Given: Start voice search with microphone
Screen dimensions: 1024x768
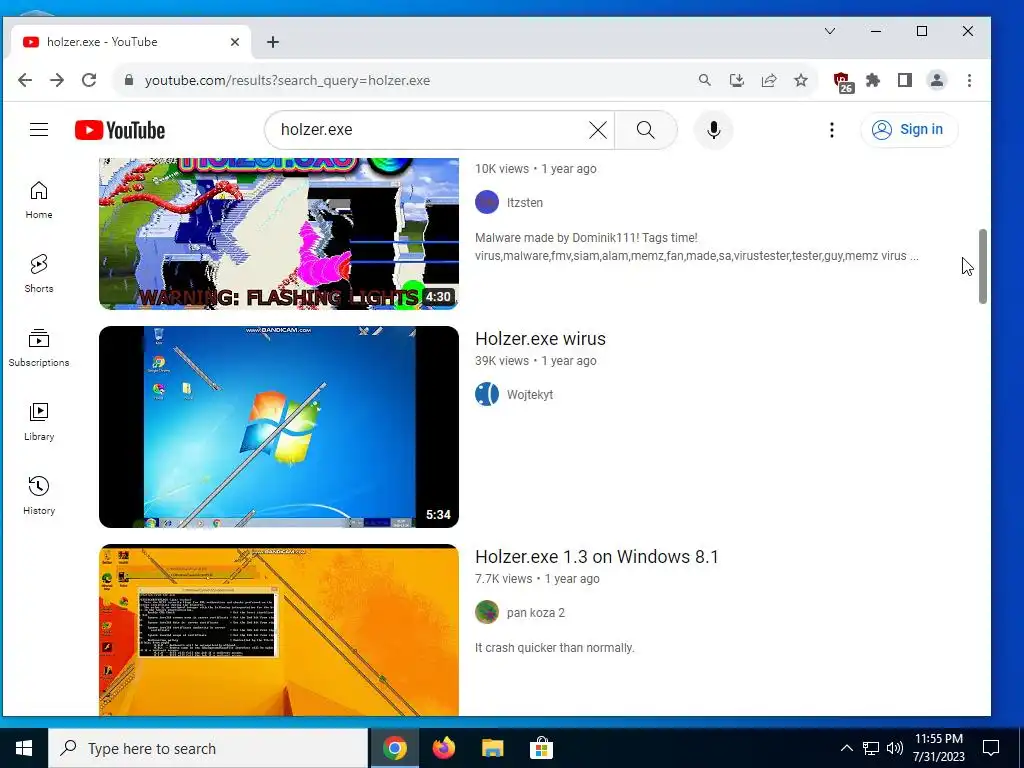Looking at the screenshot, I should tap(714, 130).
